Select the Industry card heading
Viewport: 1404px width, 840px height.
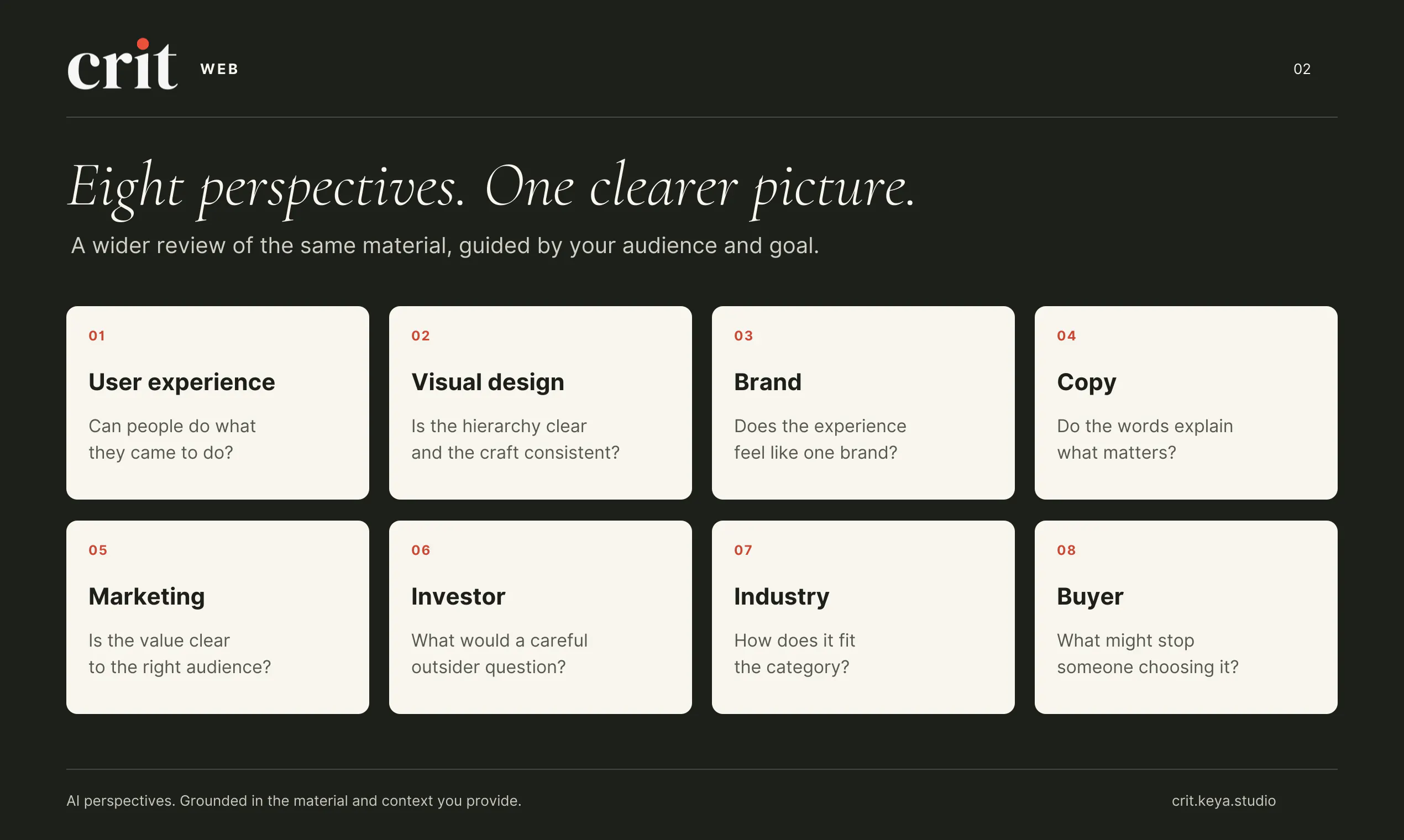coord(781,597)
